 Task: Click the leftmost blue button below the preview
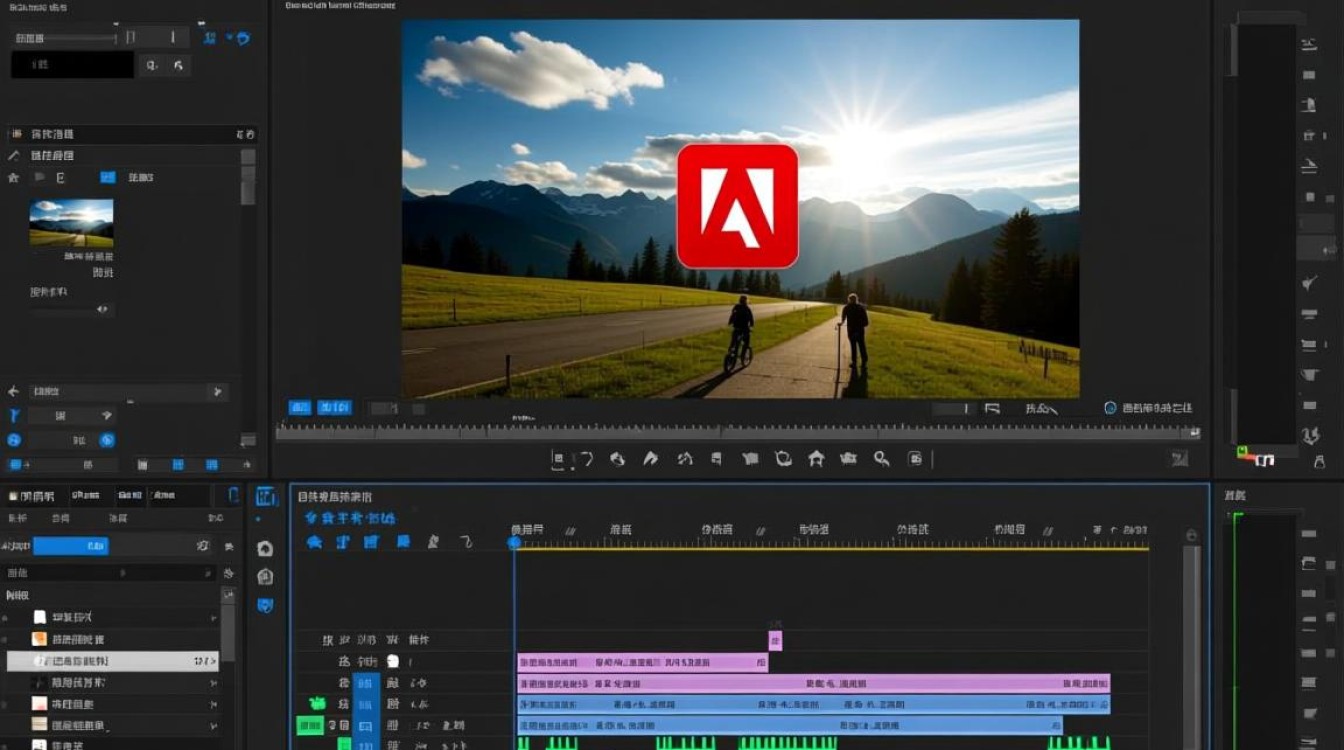pyautogui.click(x=300, y=407)
